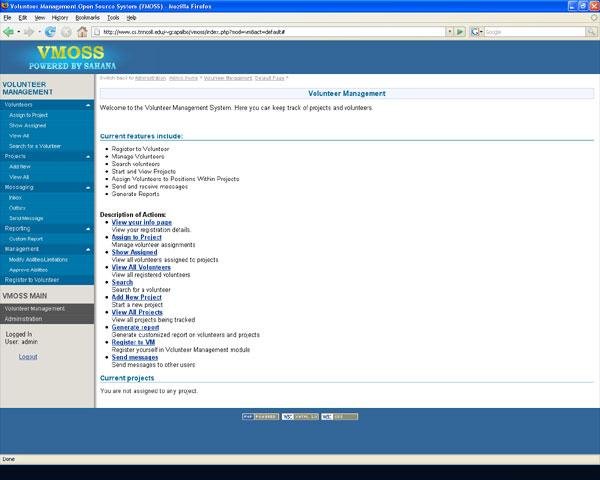Open the Forward history dropdown arrow

point(39,32)
